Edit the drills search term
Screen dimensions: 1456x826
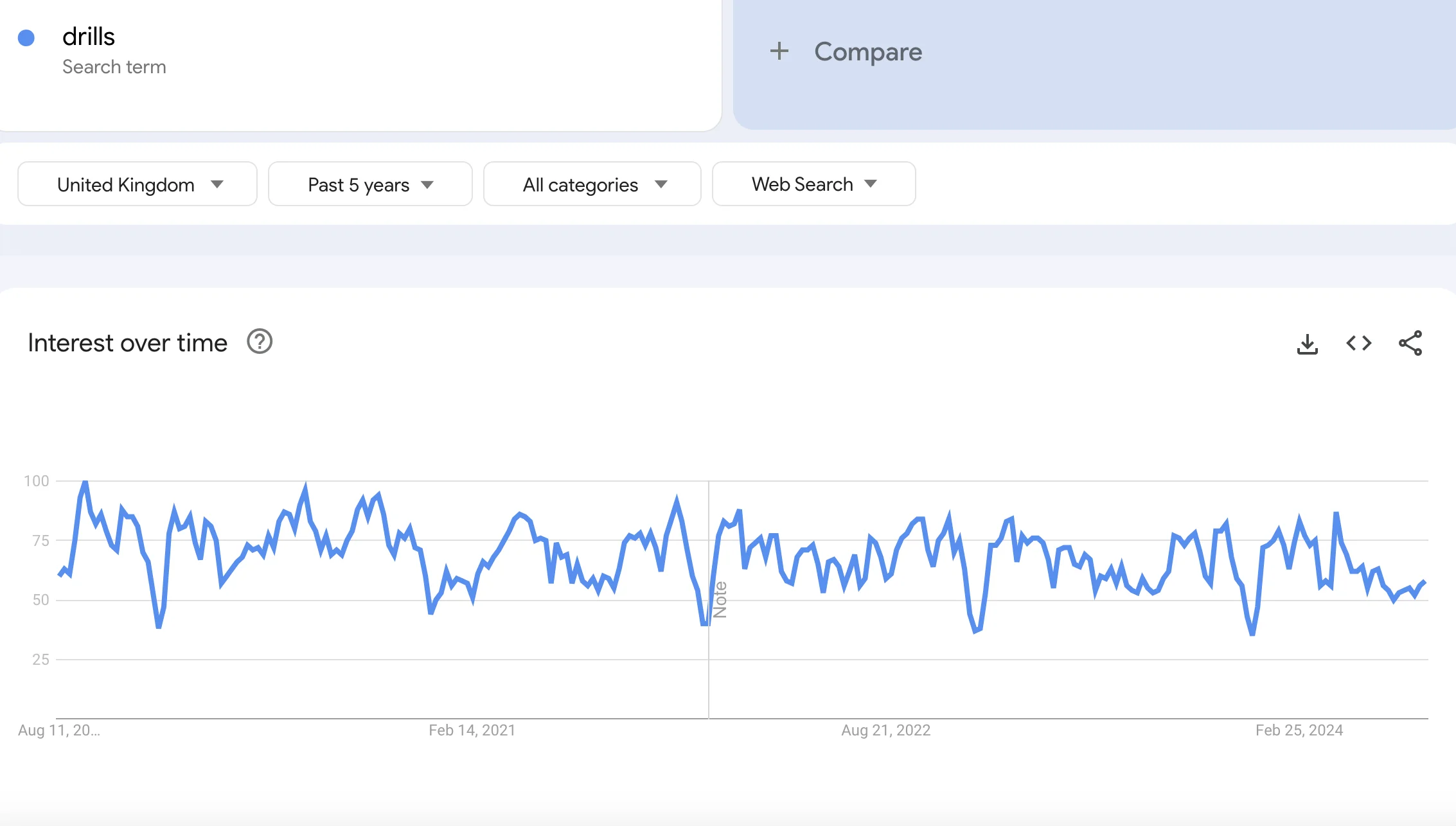tap(89, 37)
